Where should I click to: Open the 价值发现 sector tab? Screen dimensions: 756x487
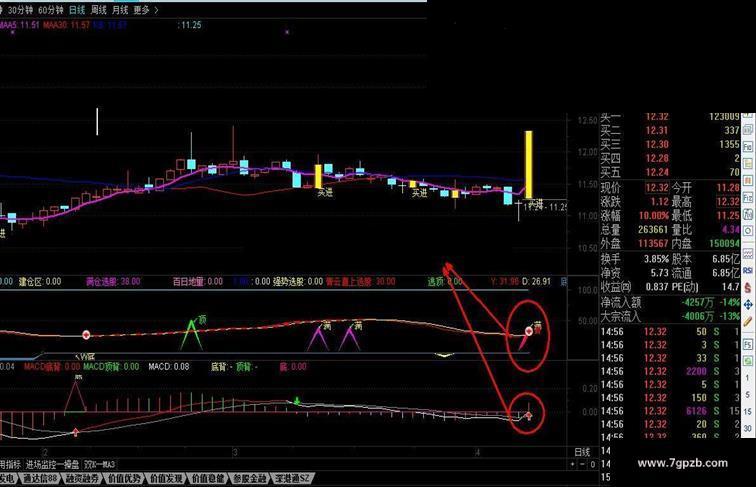pos(166,478)
